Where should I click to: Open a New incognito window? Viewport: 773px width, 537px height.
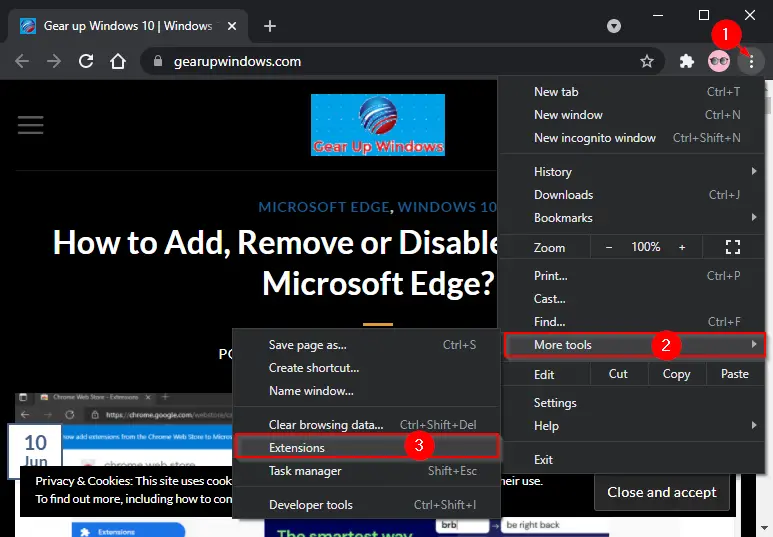pos(634,138)
